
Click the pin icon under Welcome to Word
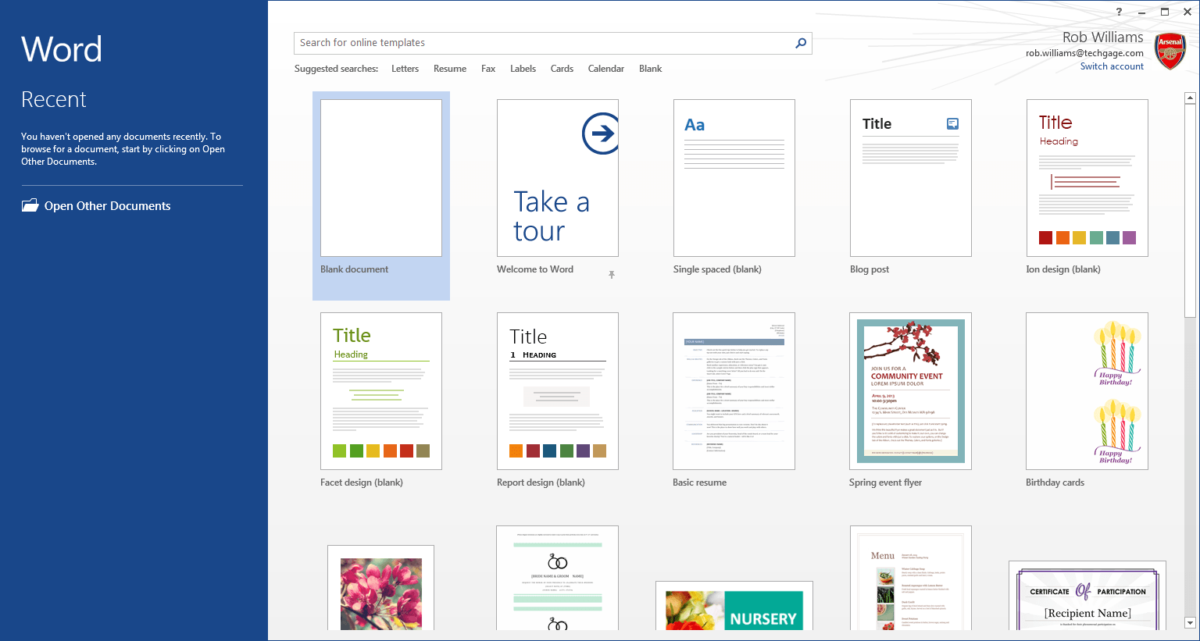tap(612, 274)
